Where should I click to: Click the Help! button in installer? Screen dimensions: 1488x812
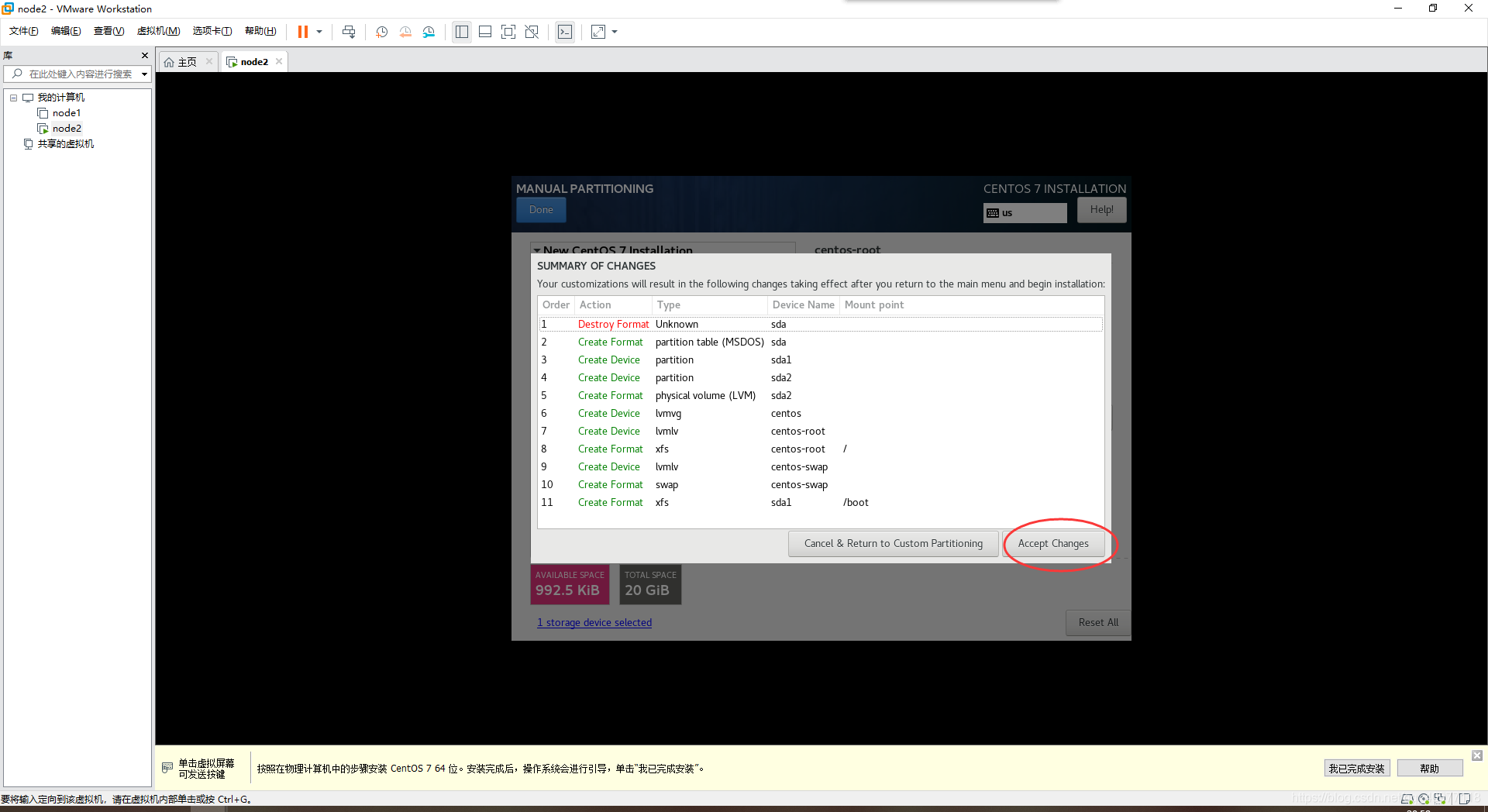pyautogui.click(x=1101, y=209)
